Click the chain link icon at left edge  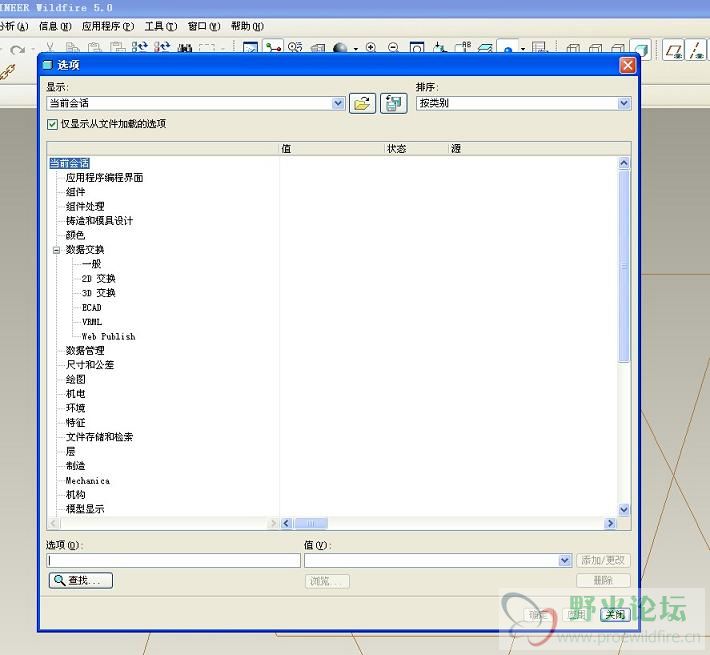7,72
